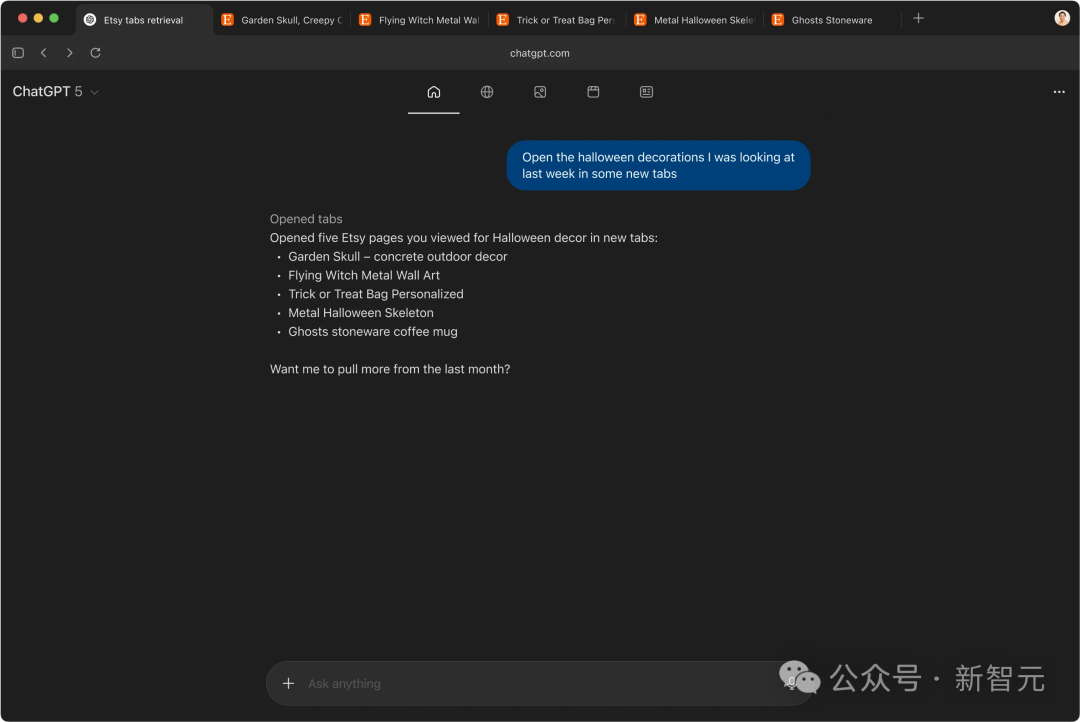The image size is (1080, 722).
Task: Click the plus icon inside the Ask anything bar
Action: pos(288,683)
